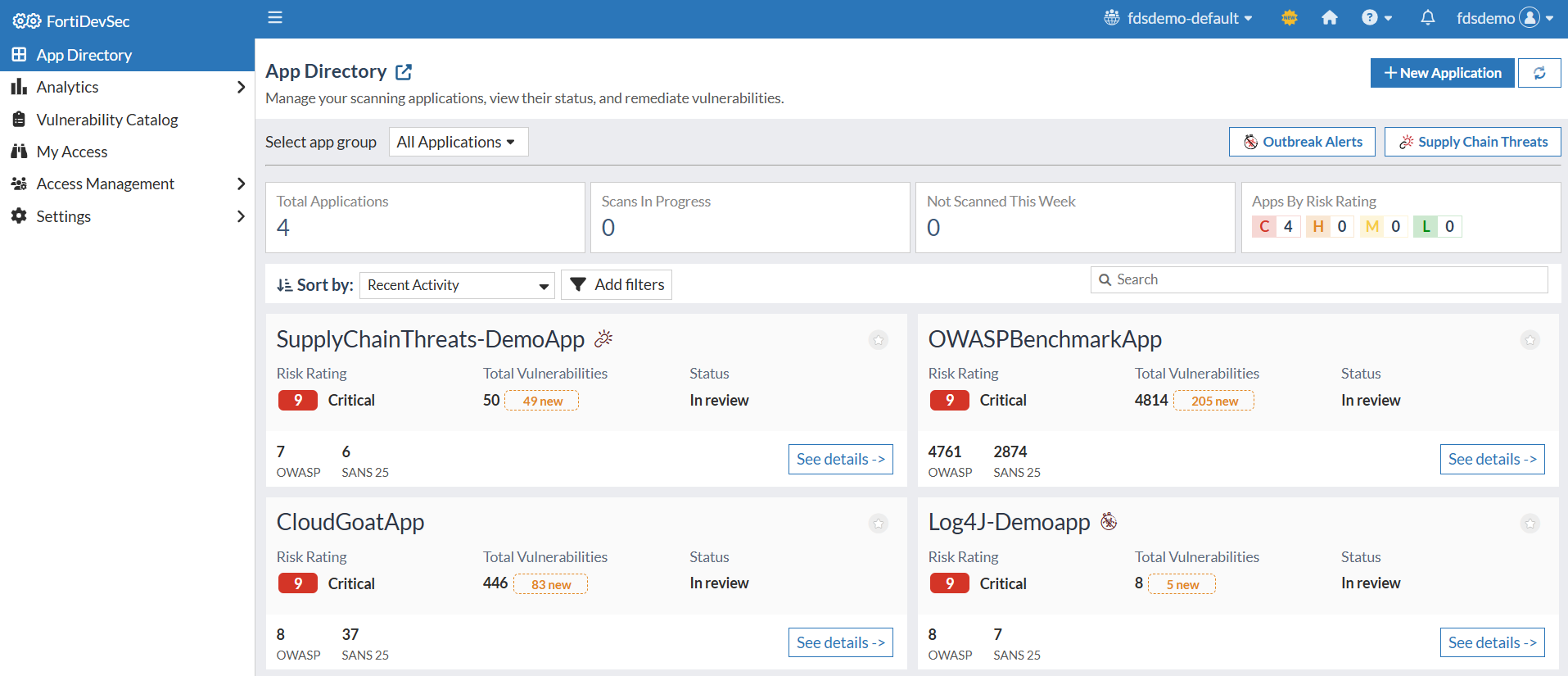This screenshot has width=1568, height=676.
Task: Click the '83 new' vulnerabilities badge
Action: [x=551, y=585]
